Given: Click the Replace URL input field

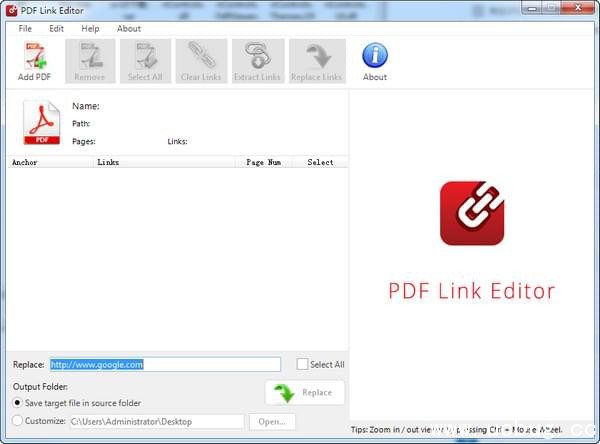Looking at the screenshot, I should (x=165, y=364).
